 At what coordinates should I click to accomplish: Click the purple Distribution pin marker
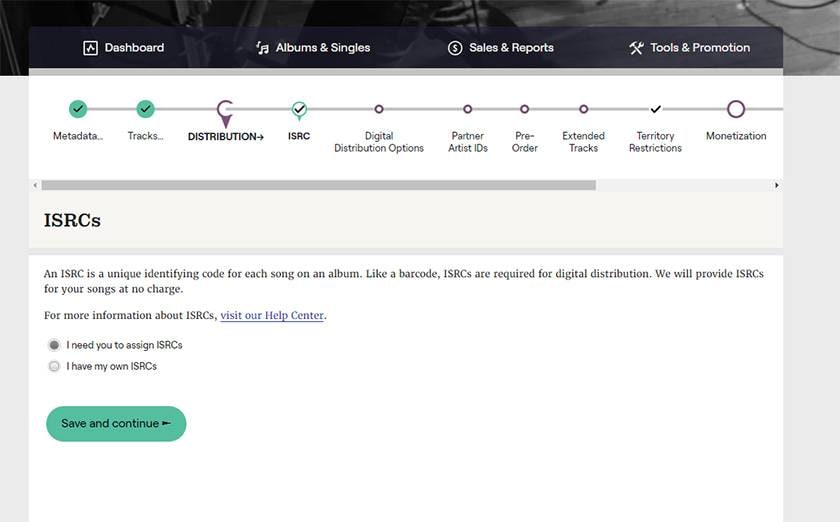(x=225, y=112)
